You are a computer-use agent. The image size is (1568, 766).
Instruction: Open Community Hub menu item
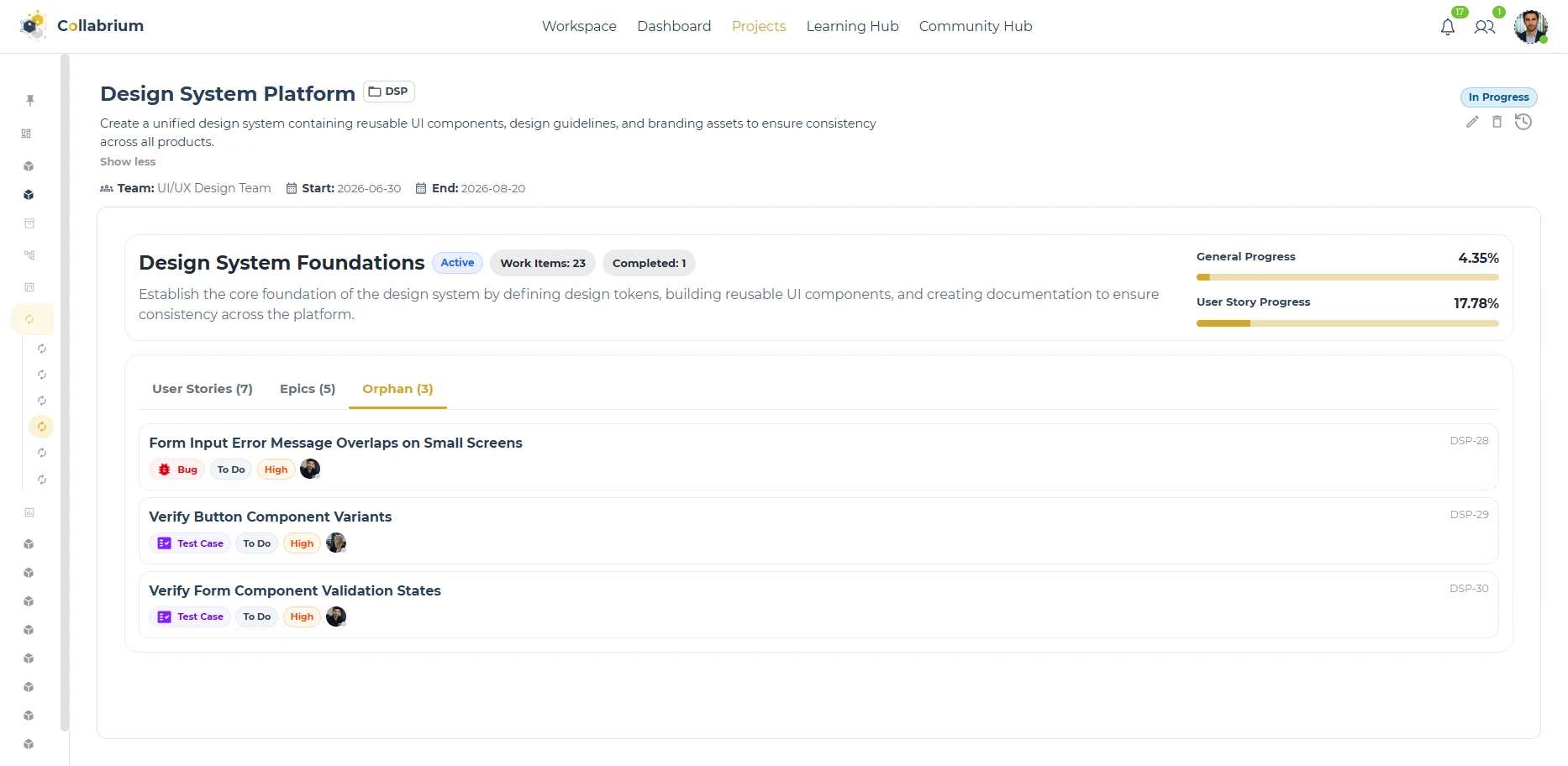click(x=976, y=26)
